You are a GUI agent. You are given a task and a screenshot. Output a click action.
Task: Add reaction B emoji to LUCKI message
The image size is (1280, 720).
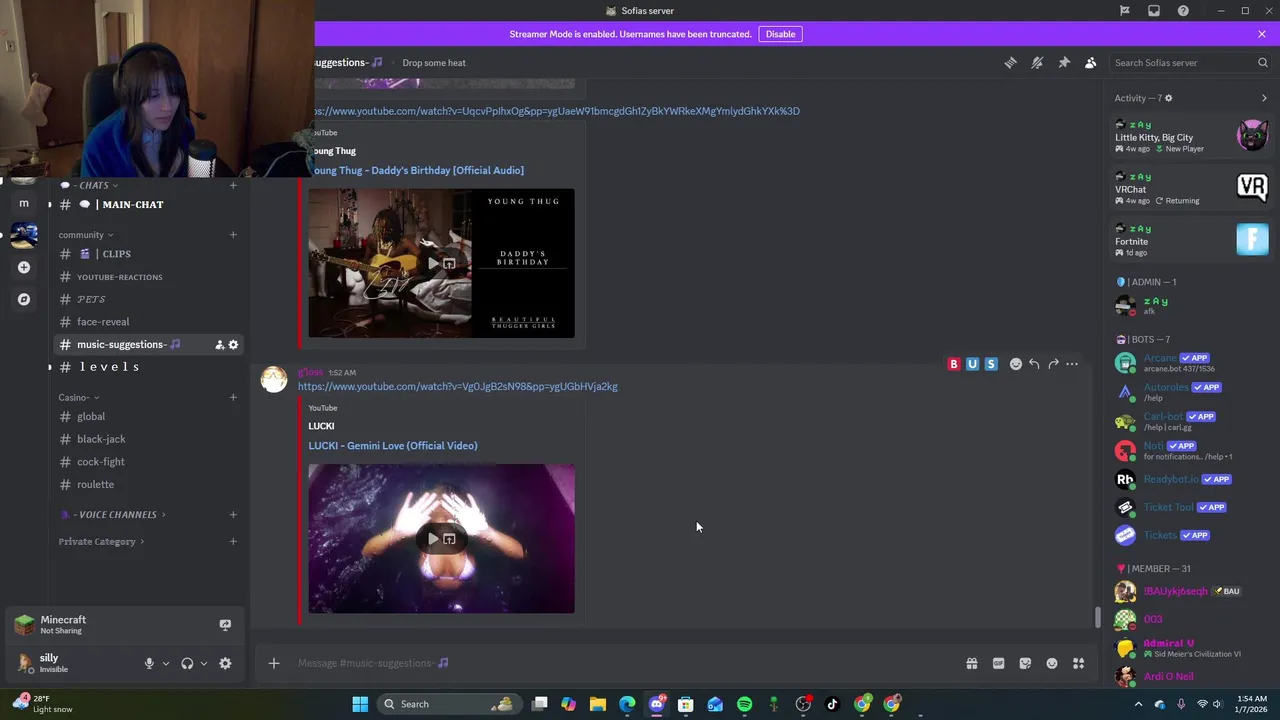coord(954,364)
